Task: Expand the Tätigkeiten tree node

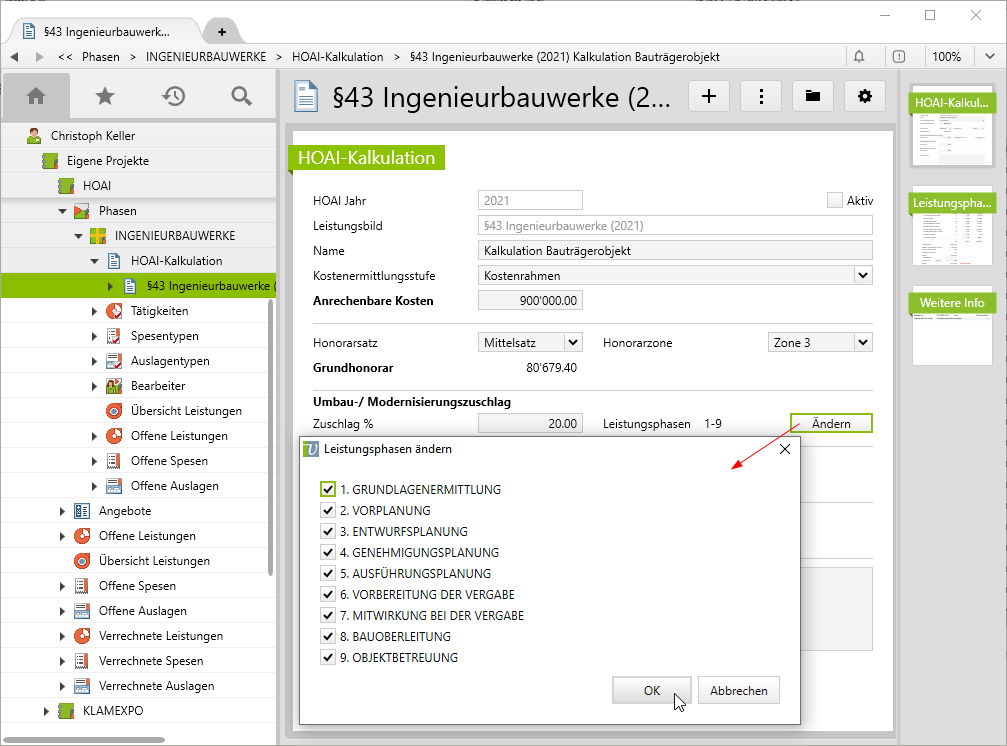Action: tap(95, 311)
